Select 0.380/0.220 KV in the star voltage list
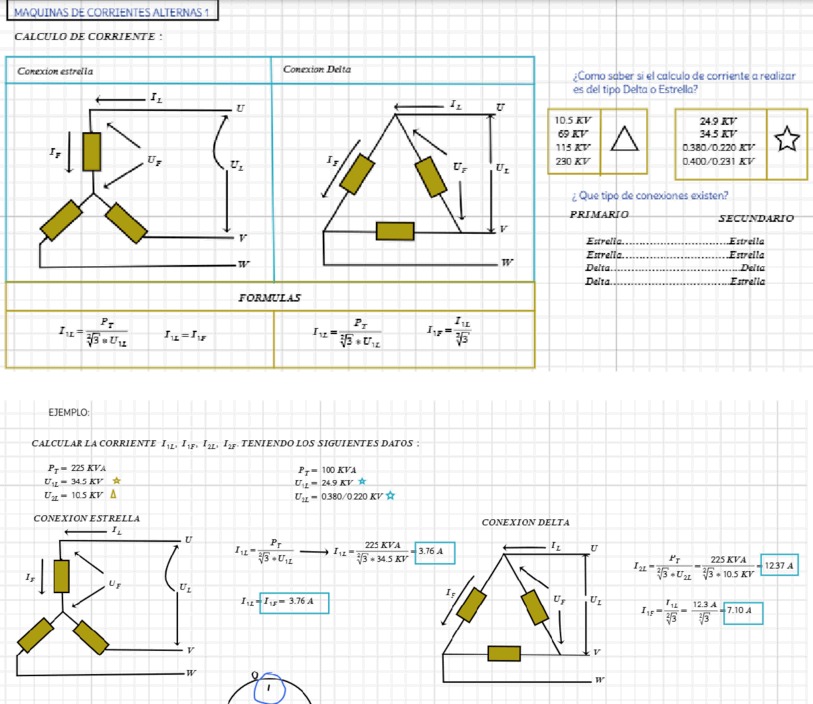The image size is (813, 704). (x=718, y=147)
